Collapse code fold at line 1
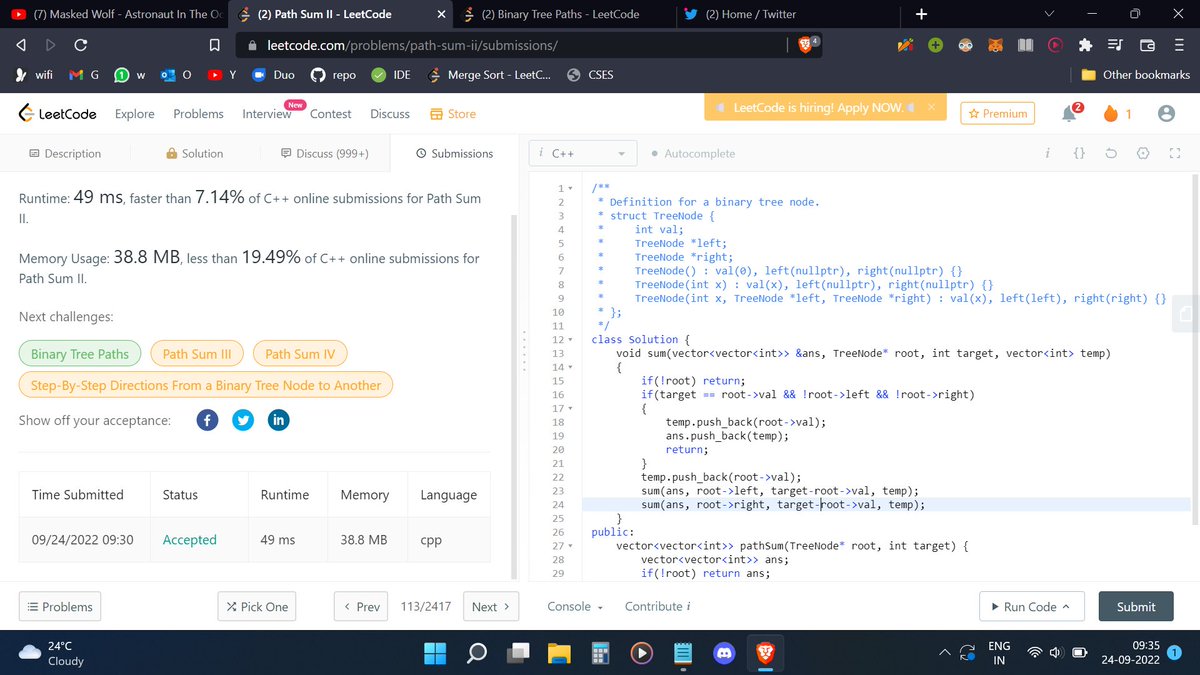This screenshot has width=1200, height=675. point(569,188)
